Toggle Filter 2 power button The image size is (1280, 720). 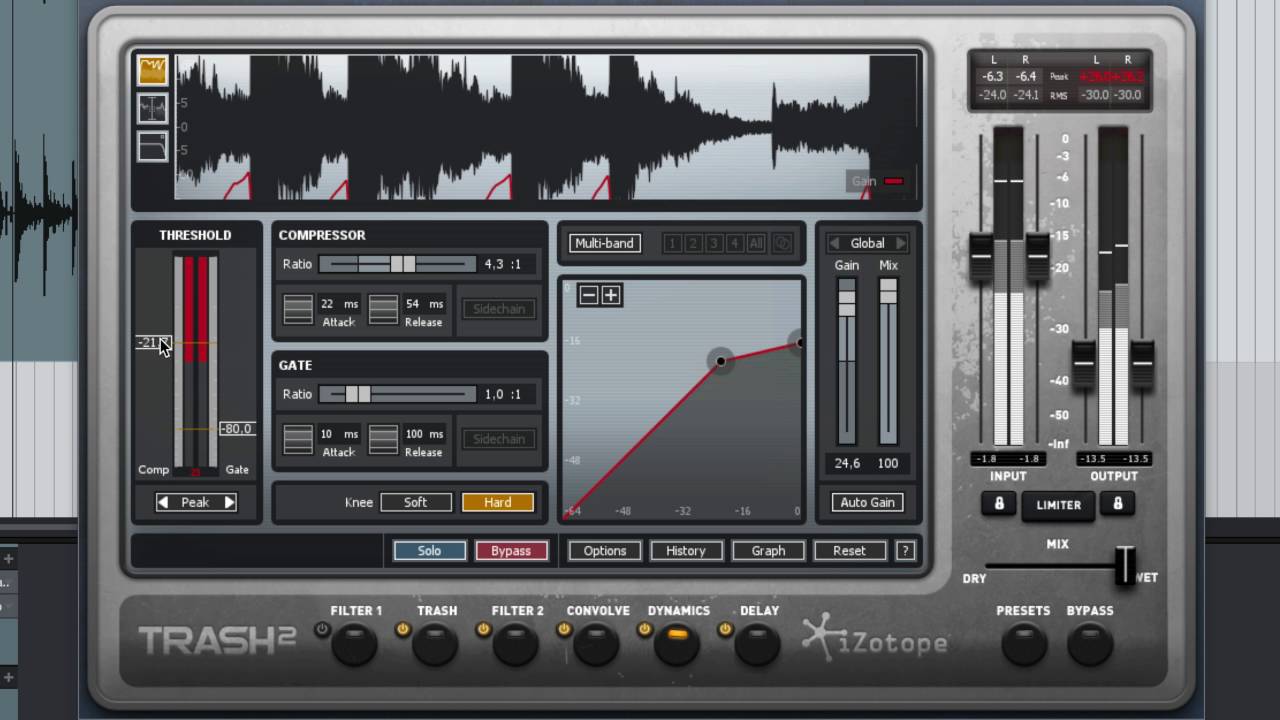click(x=483, y=629)
